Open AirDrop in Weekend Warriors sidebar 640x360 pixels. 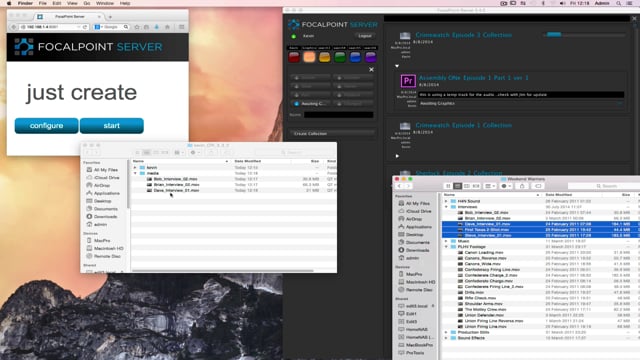(x=413, y=219)
